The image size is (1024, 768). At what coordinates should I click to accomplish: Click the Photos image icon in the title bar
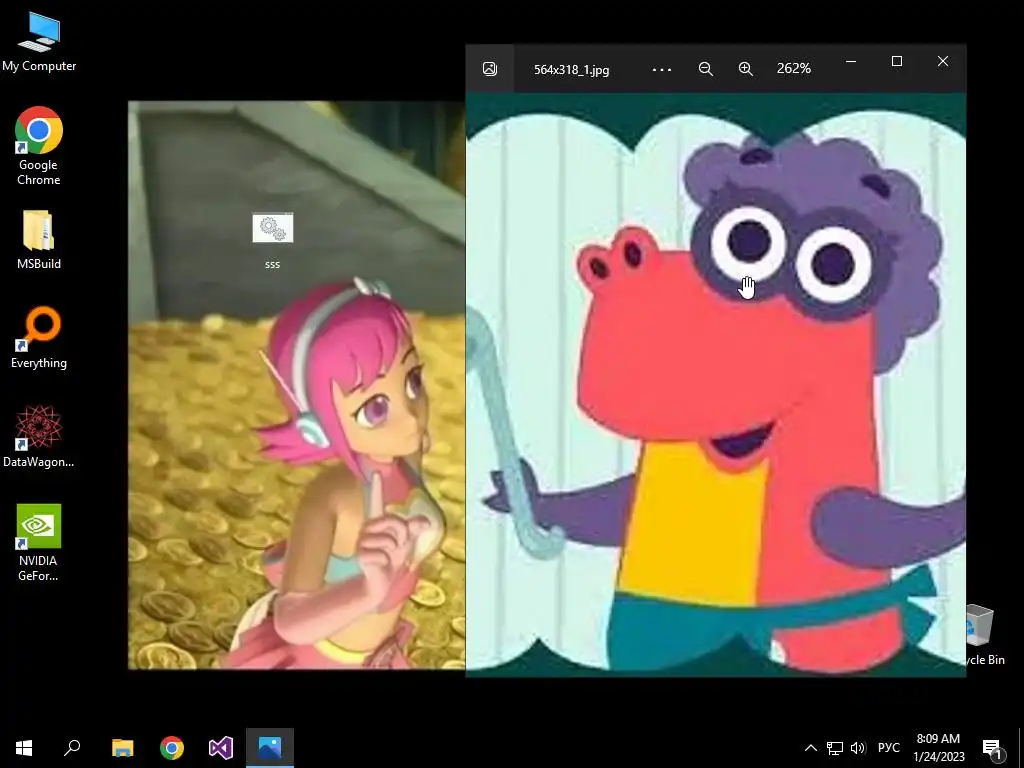pos(490,69)
